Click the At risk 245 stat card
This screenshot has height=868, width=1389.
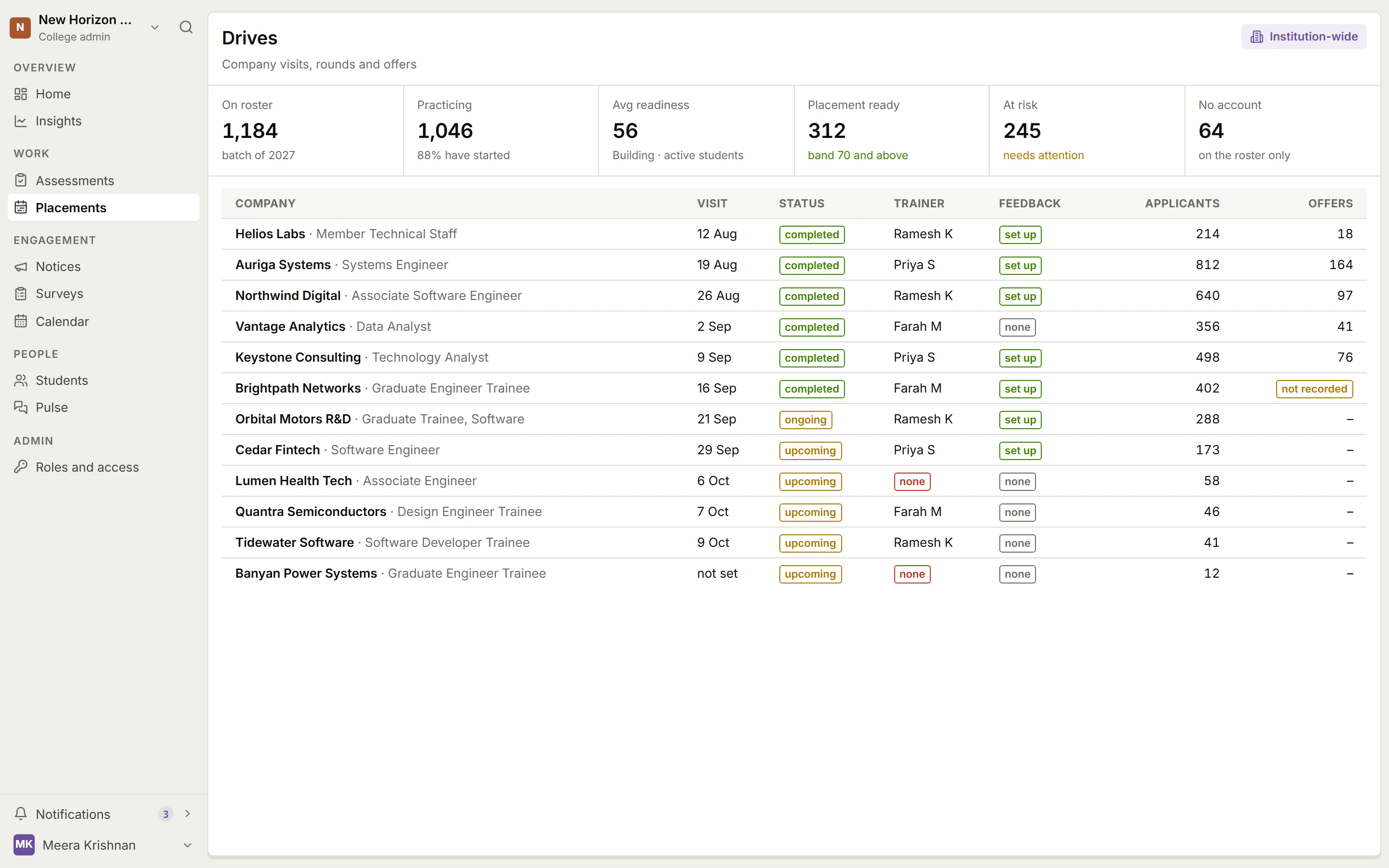click(x=1087, y=130)
